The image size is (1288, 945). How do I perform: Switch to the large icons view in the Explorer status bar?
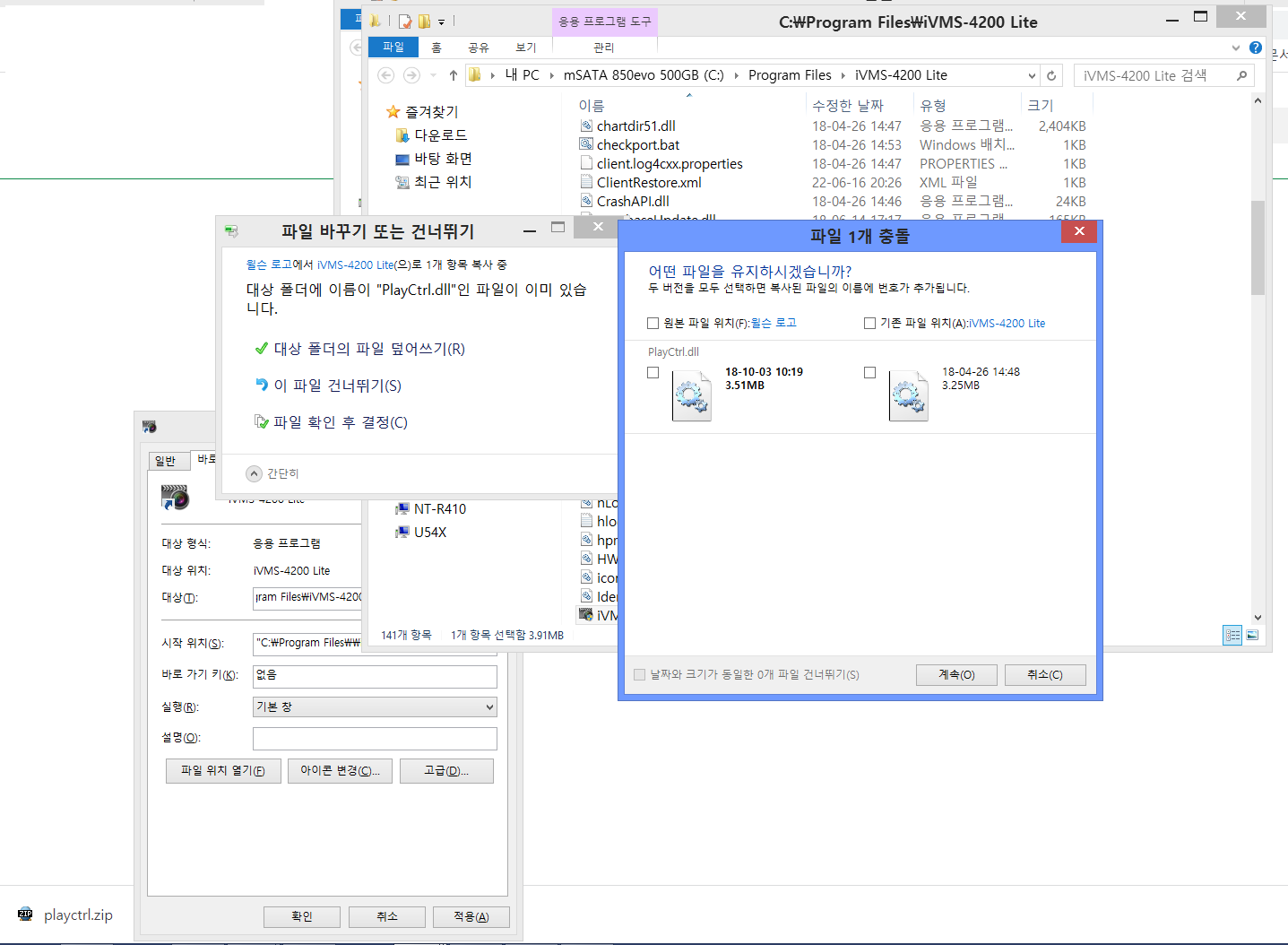[1252, 635]
